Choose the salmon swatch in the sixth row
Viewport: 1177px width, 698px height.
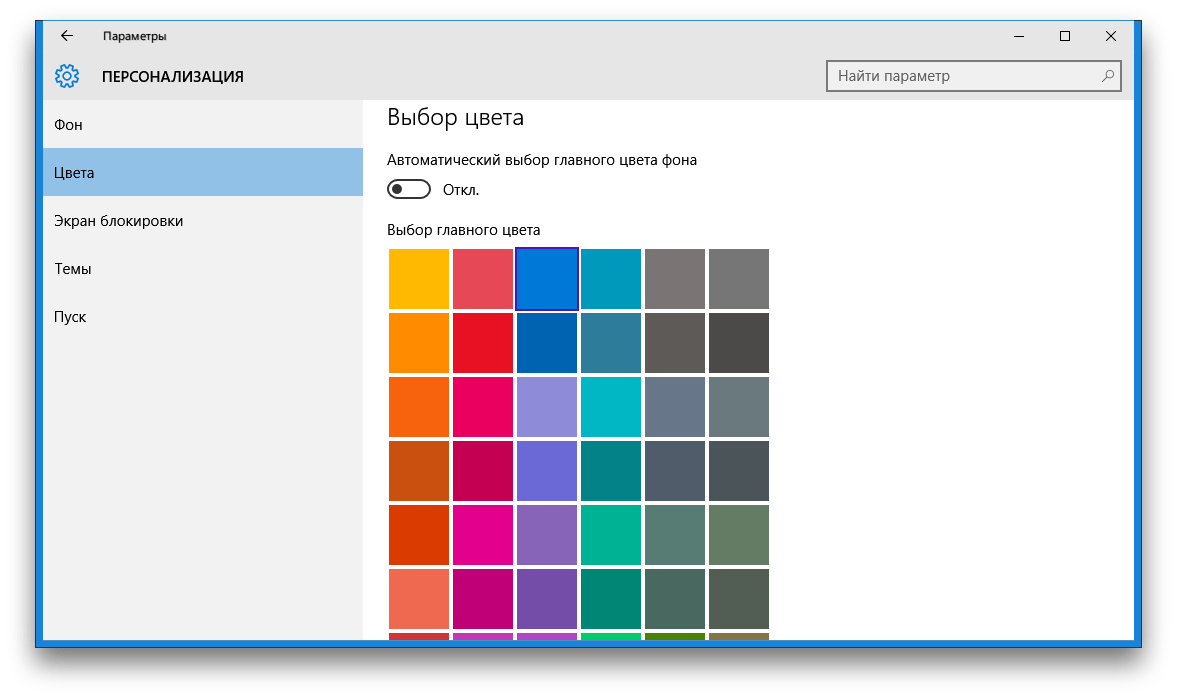click(x=419, y=599)
